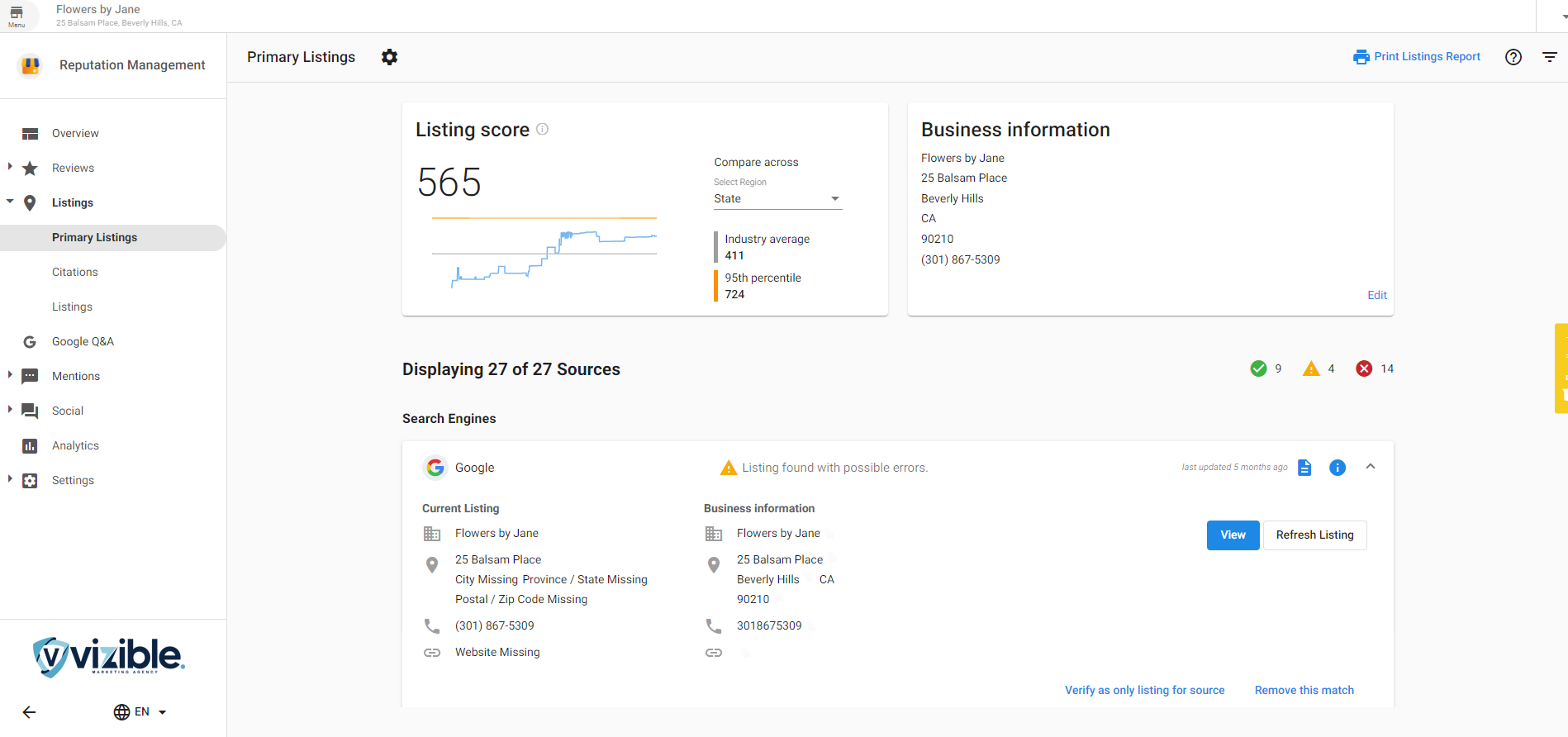Collapse the Google listing panel
The image size is (1568, 737).
click(1371, 467)
